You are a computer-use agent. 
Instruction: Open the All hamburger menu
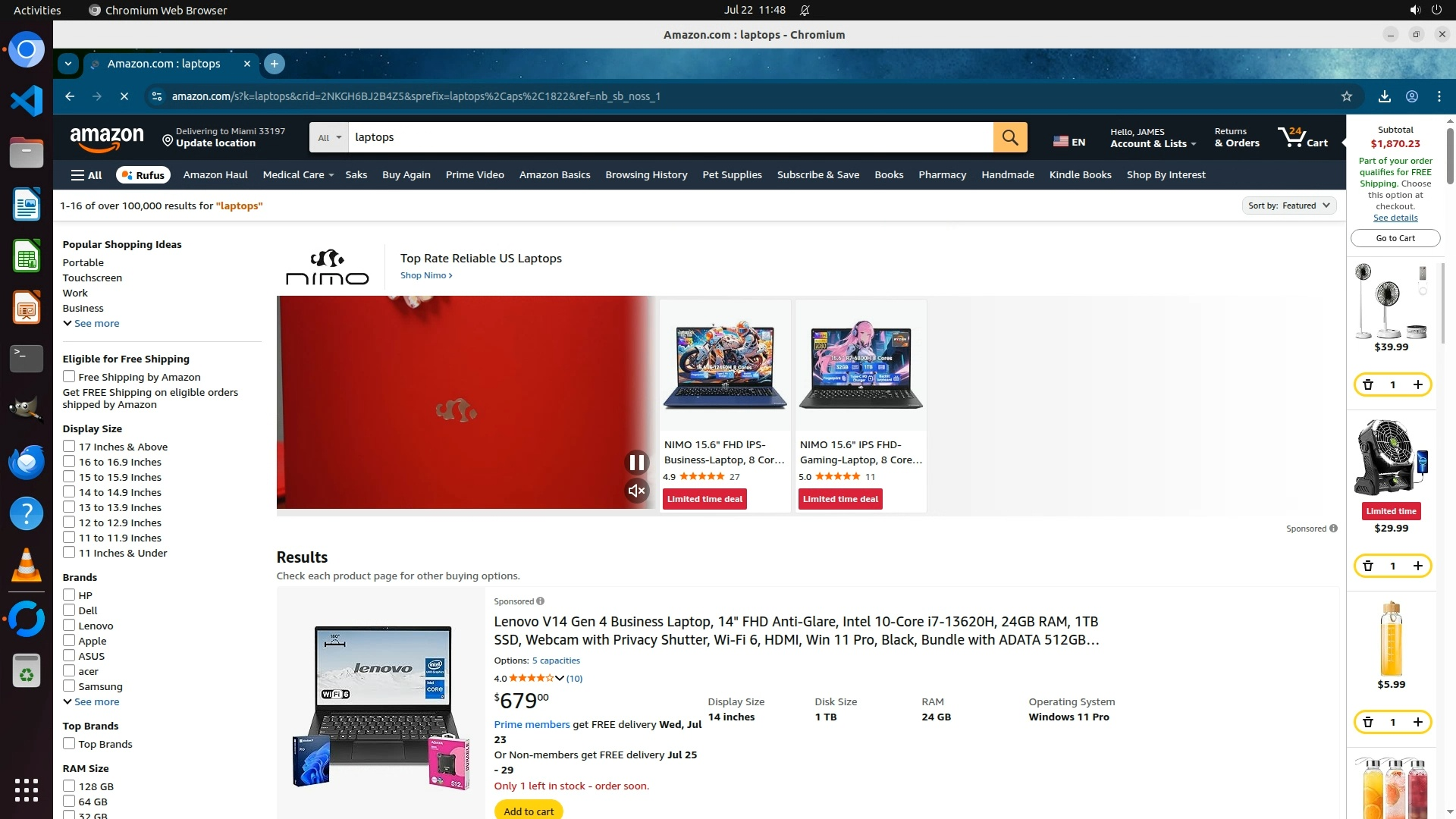tap(86, 175)
